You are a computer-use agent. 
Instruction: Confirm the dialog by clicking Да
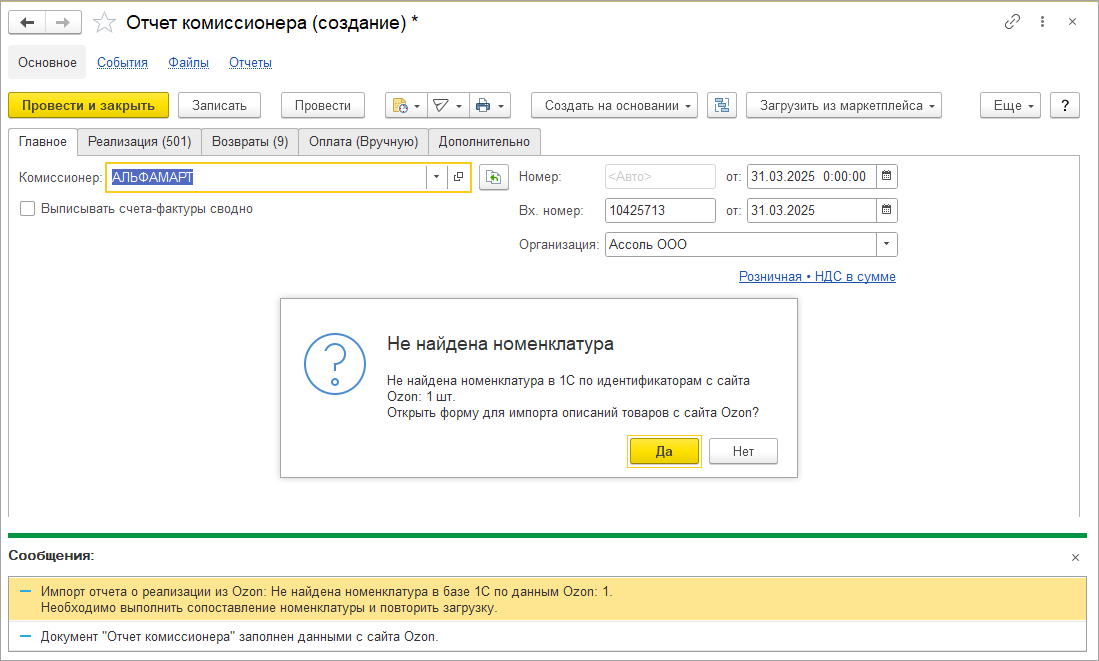point(664,451)
